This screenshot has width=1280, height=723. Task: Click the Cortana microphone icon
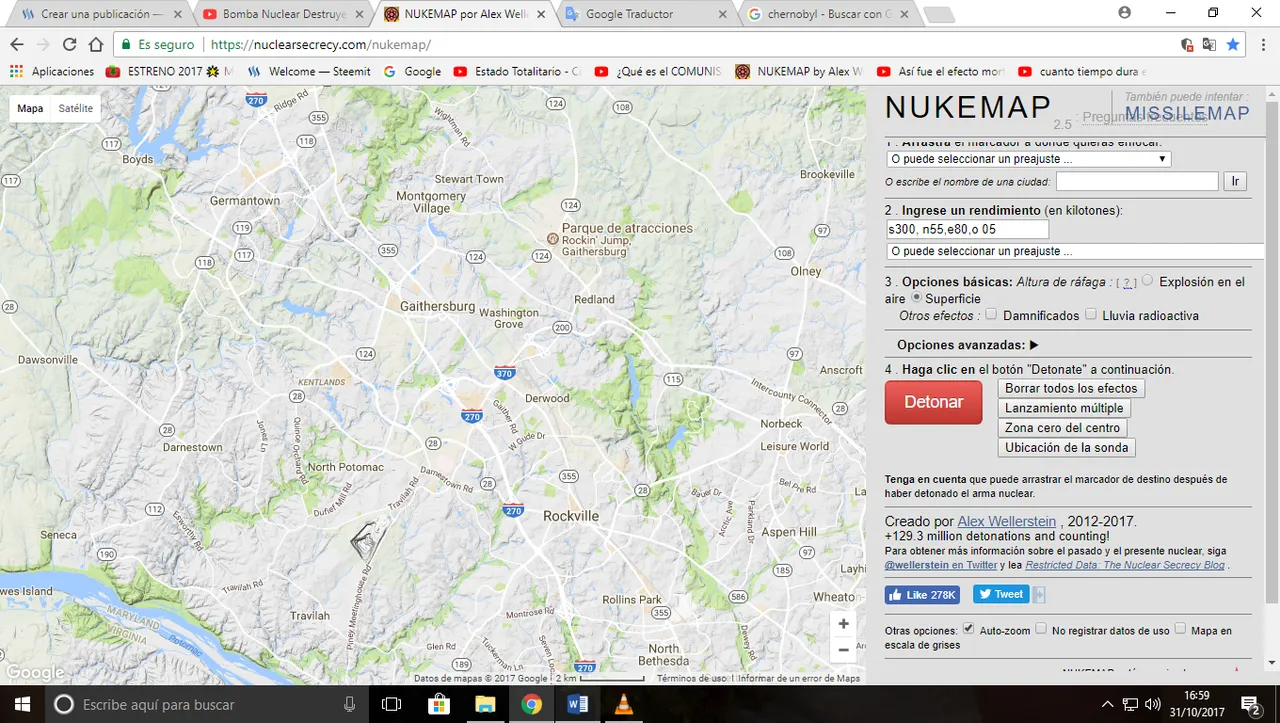349,704
